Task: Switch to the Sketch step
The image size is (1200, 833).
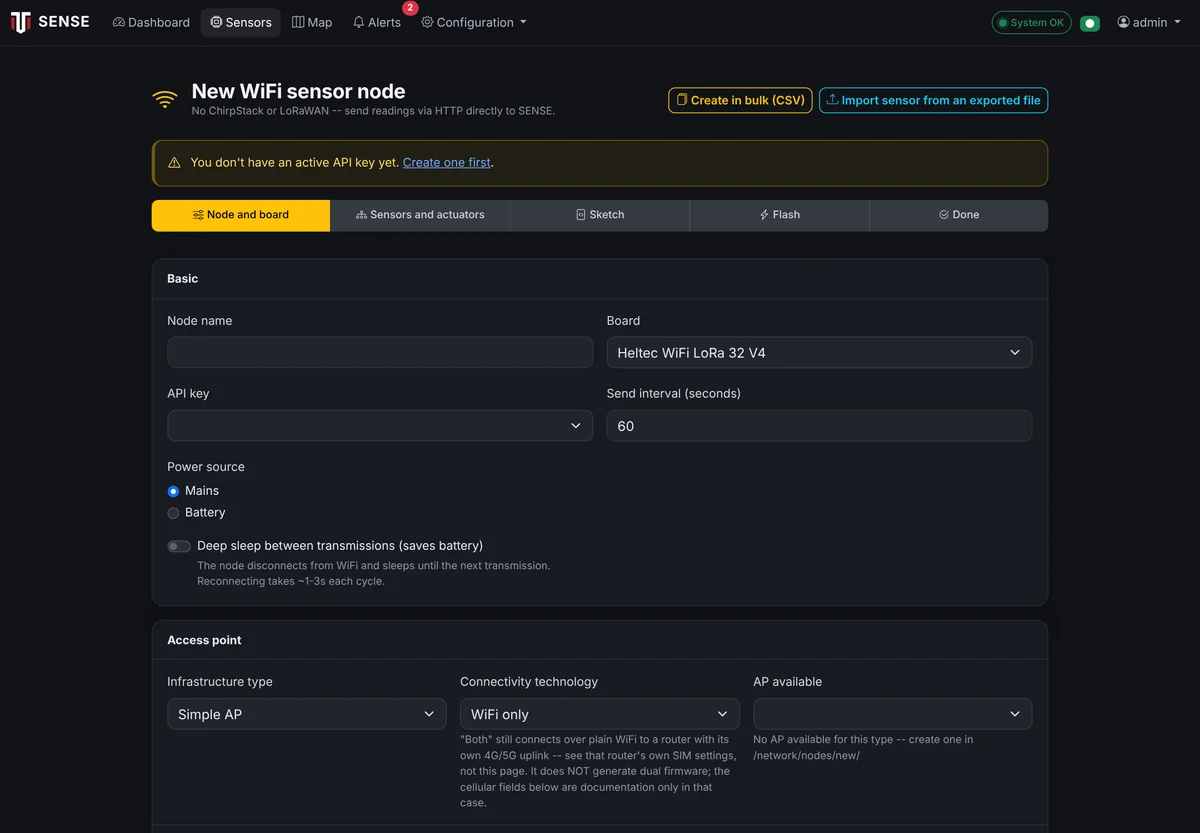Action: tap(600, 215)
